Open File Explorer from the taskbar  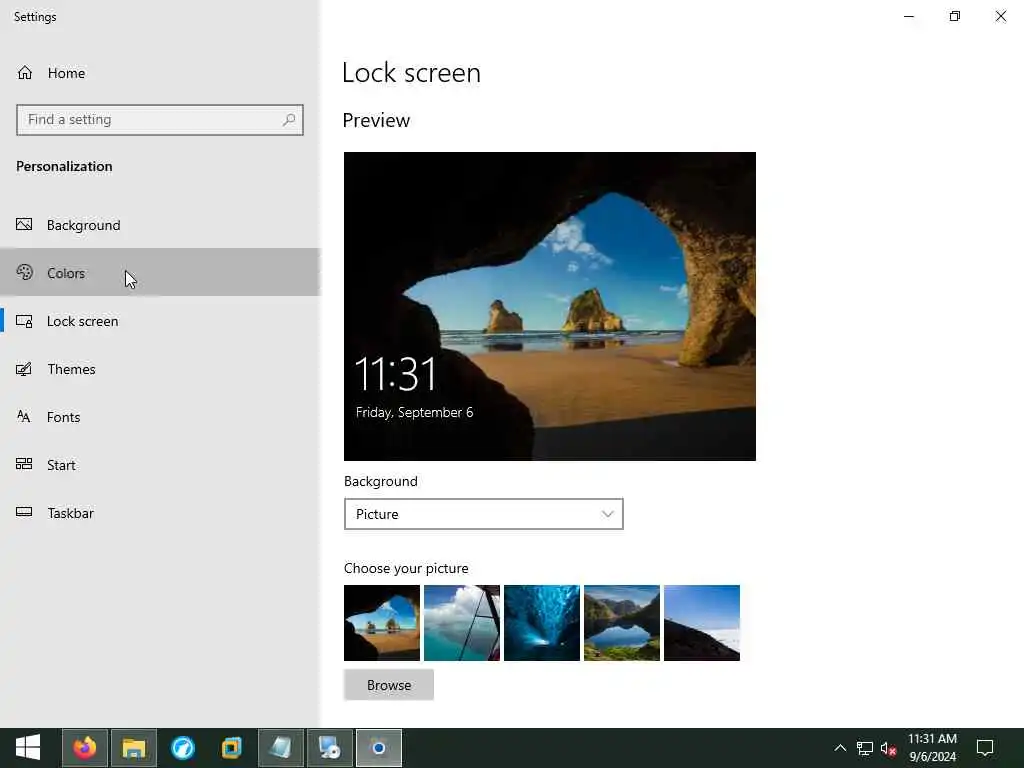pyautogui.click(x=134, y=748)
